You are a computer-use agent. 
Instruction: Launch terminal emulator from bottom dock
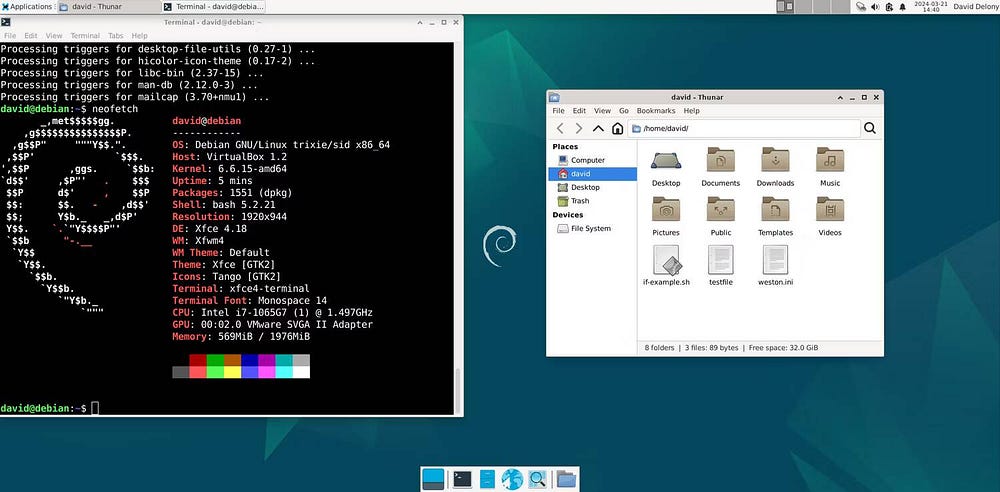coord(462,479)
